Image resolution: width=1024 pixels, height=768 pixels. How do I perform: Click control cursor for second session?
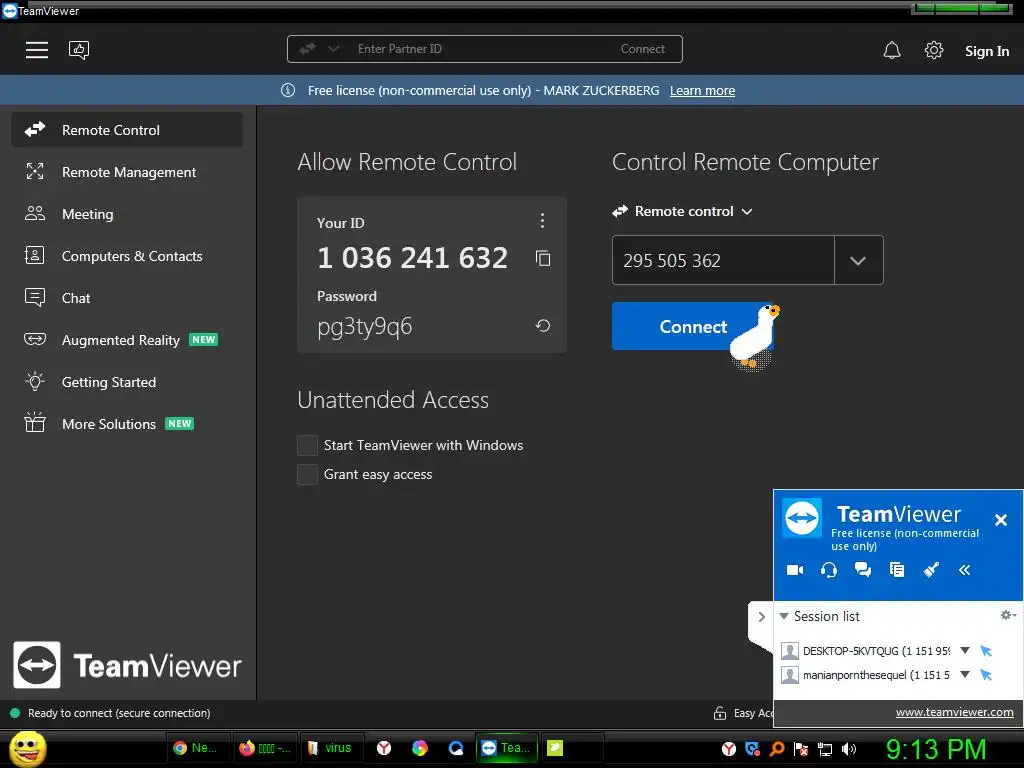coord(986,675)
